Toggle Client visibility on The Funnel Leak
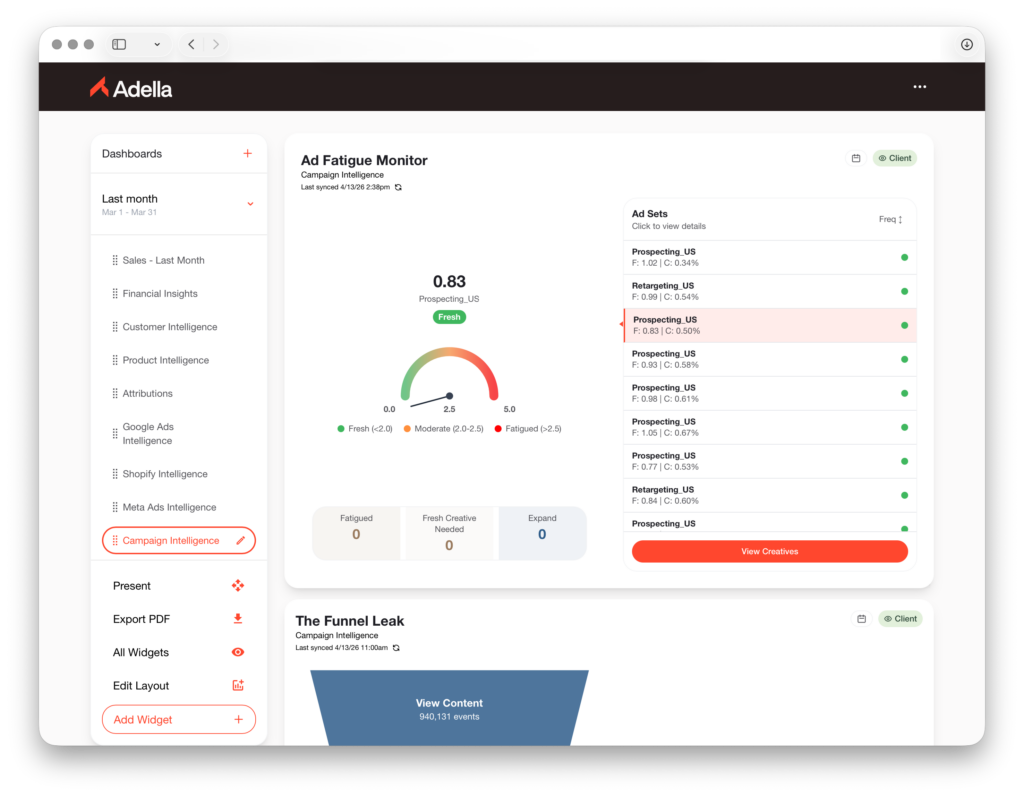This screenshot has height=797, width=1024. tap(900, 619)
